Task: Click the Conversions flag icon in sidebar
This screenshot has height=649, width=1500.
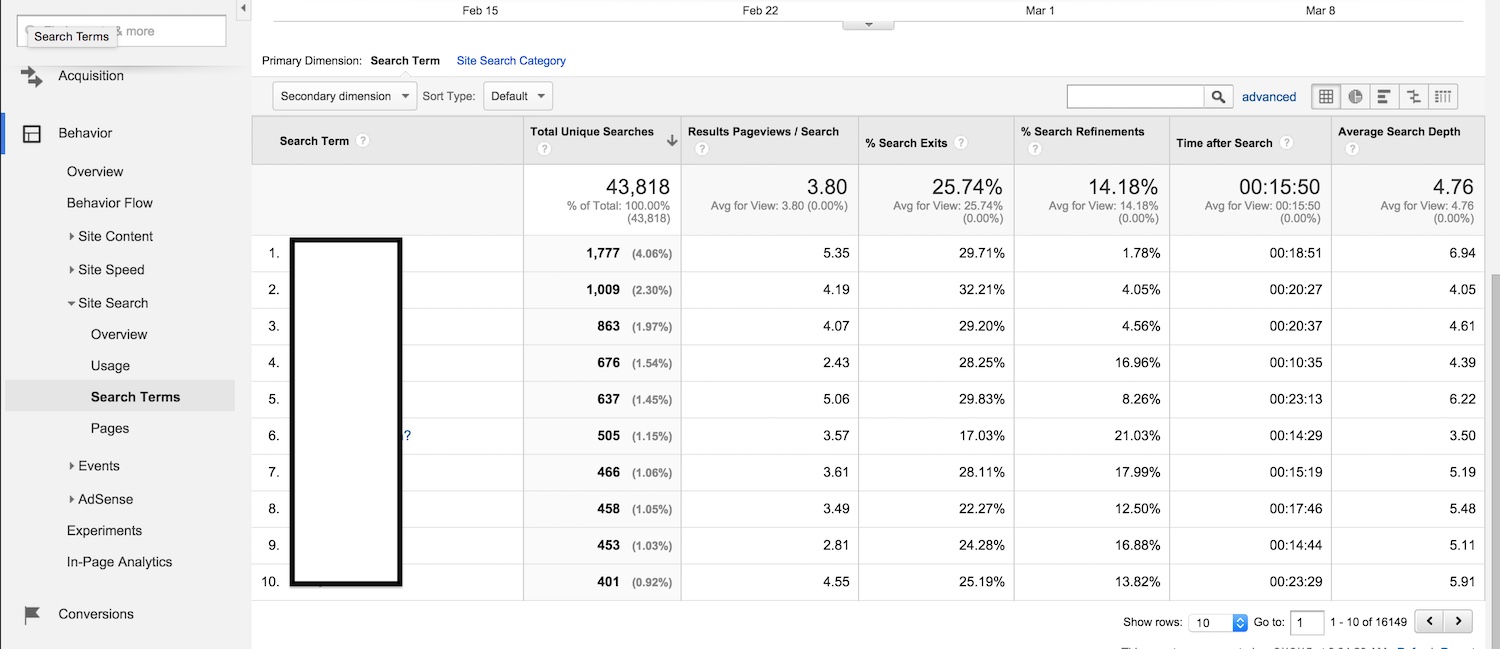Action: point(32,614)
